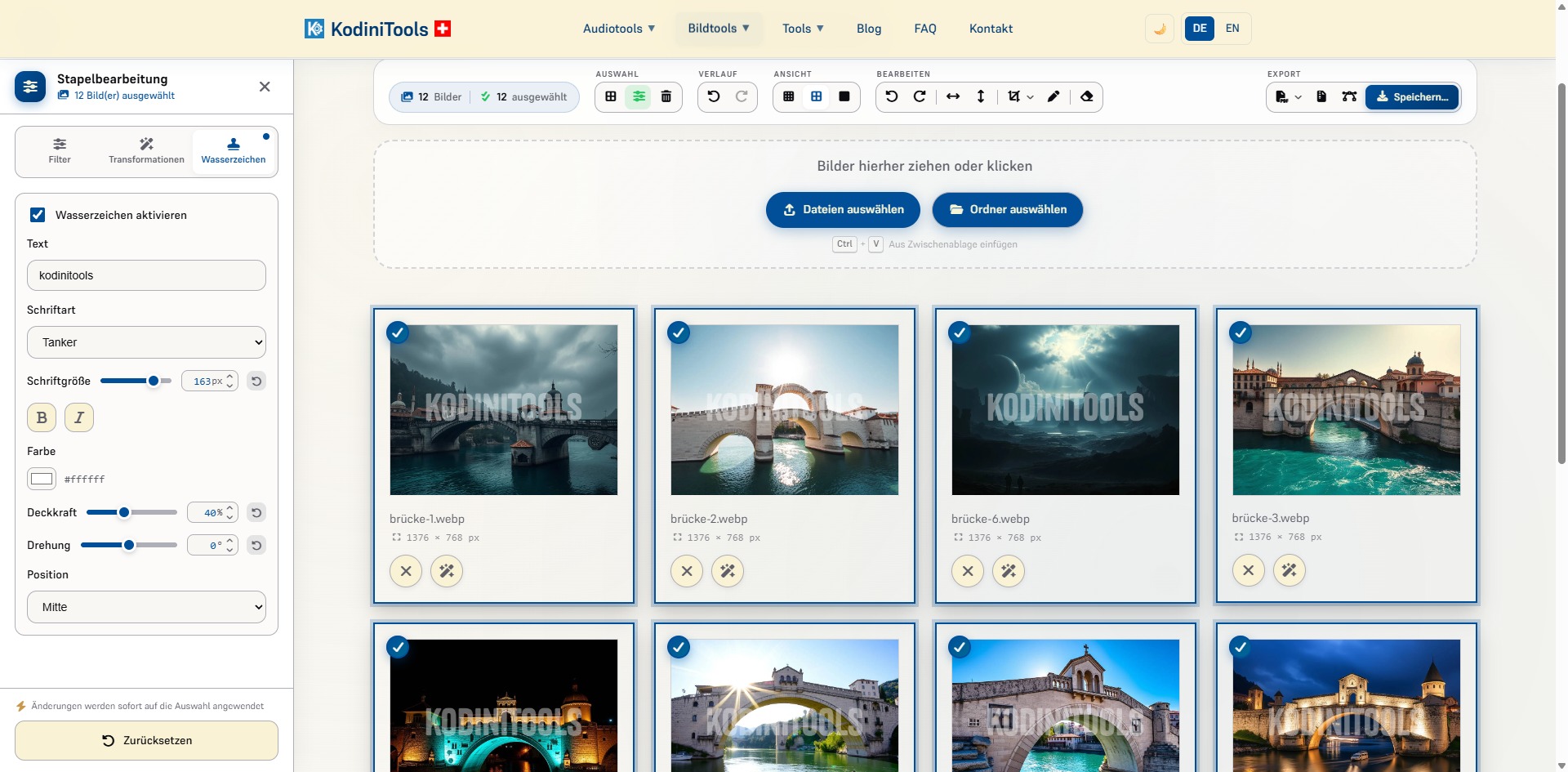The width and height of the screenshot is (1568, 772).
Task: Toggle bold watermark text
Action: tap(42, 417)
